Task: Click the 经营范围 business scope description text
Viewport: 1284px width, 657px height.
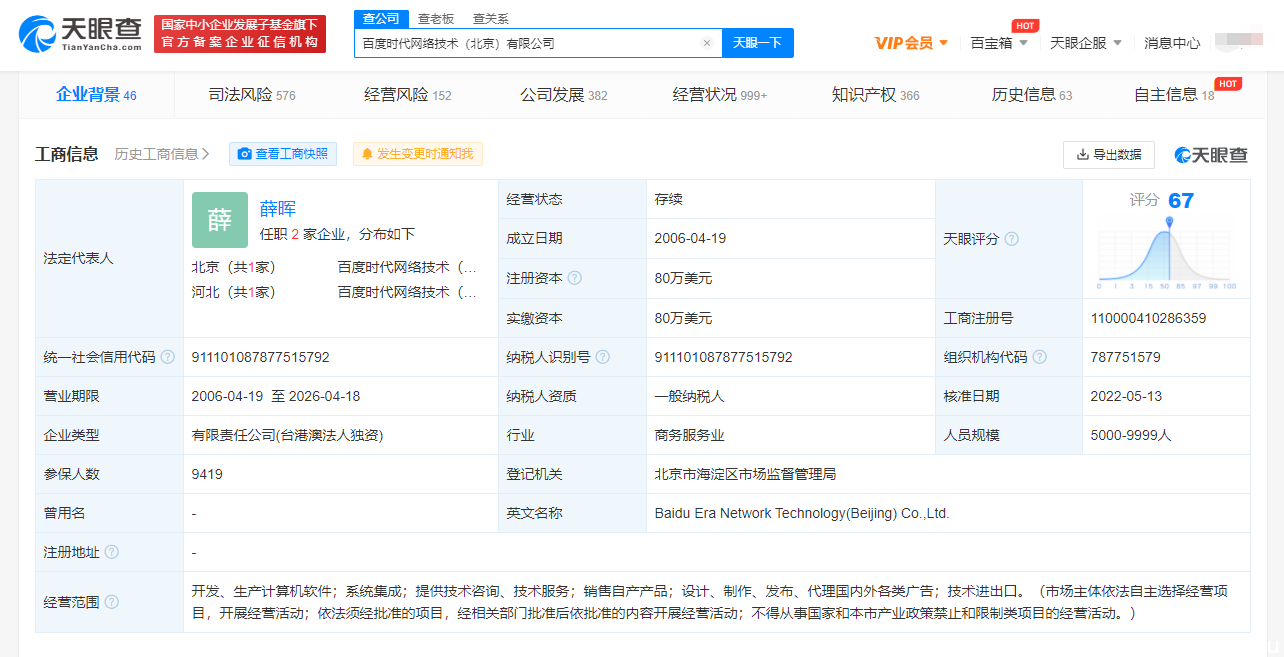Action: click(709, 602)
